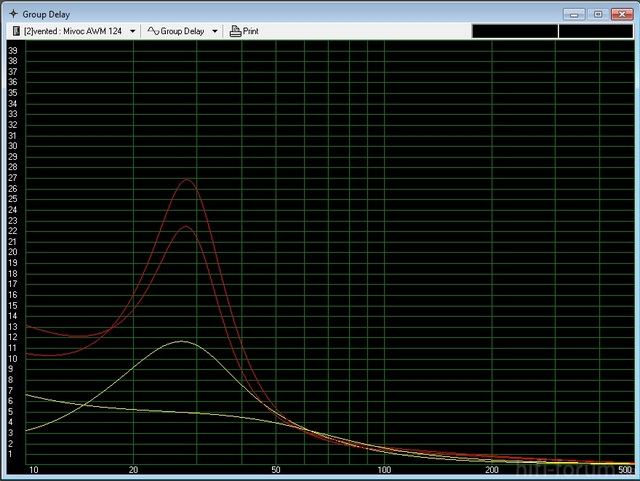This screenshot has height=481, width=640.
Task: Click the Group Delay waveform icon
Action: coord(153,31)
